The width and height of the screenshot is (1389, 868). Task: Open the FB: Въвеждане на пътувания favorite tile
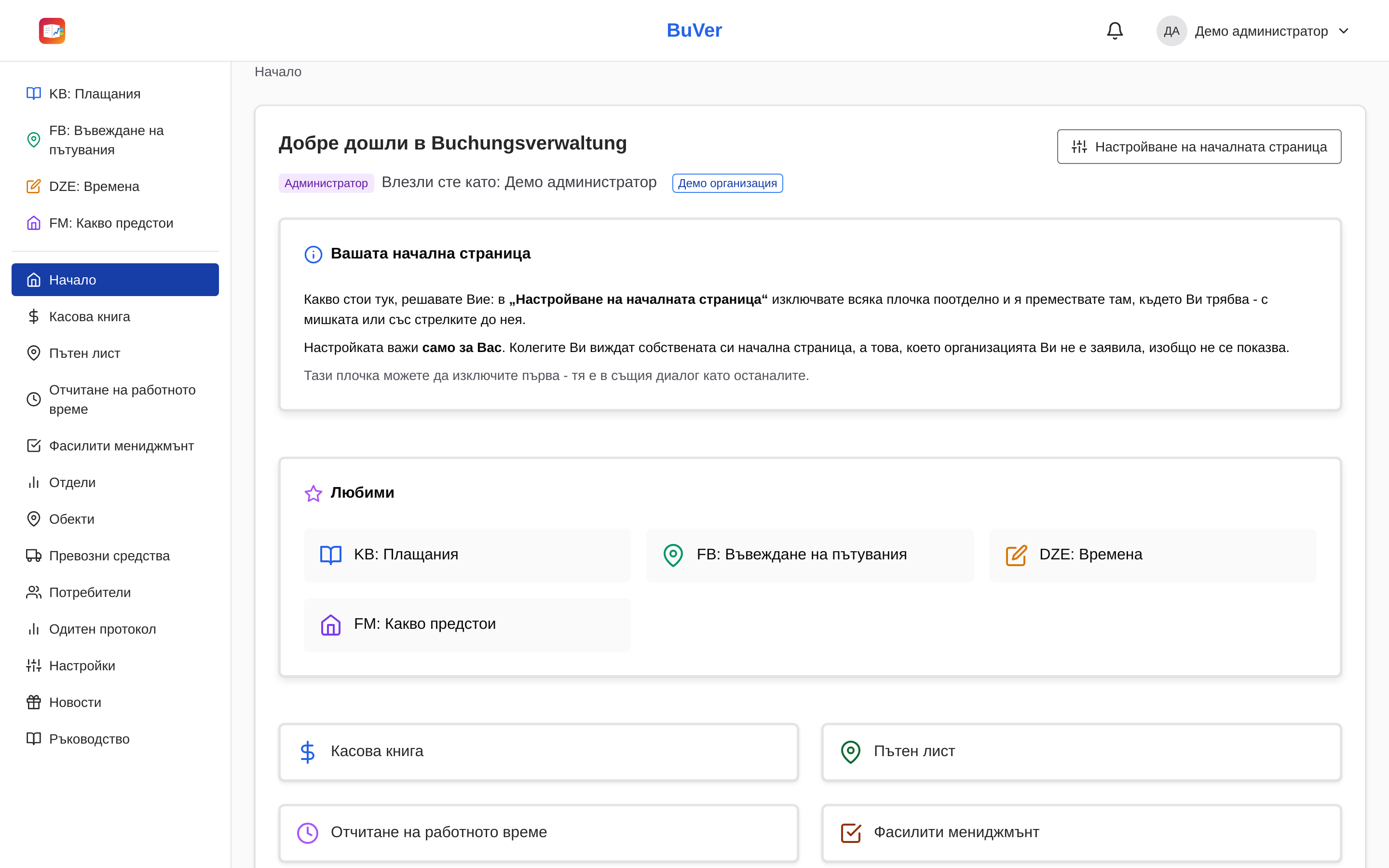tap(810, 555)
